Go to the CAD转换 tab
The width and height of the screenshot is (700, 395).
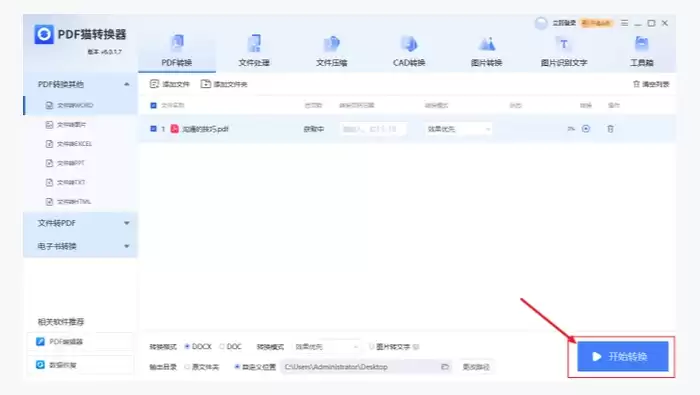(x=409, y=51)
